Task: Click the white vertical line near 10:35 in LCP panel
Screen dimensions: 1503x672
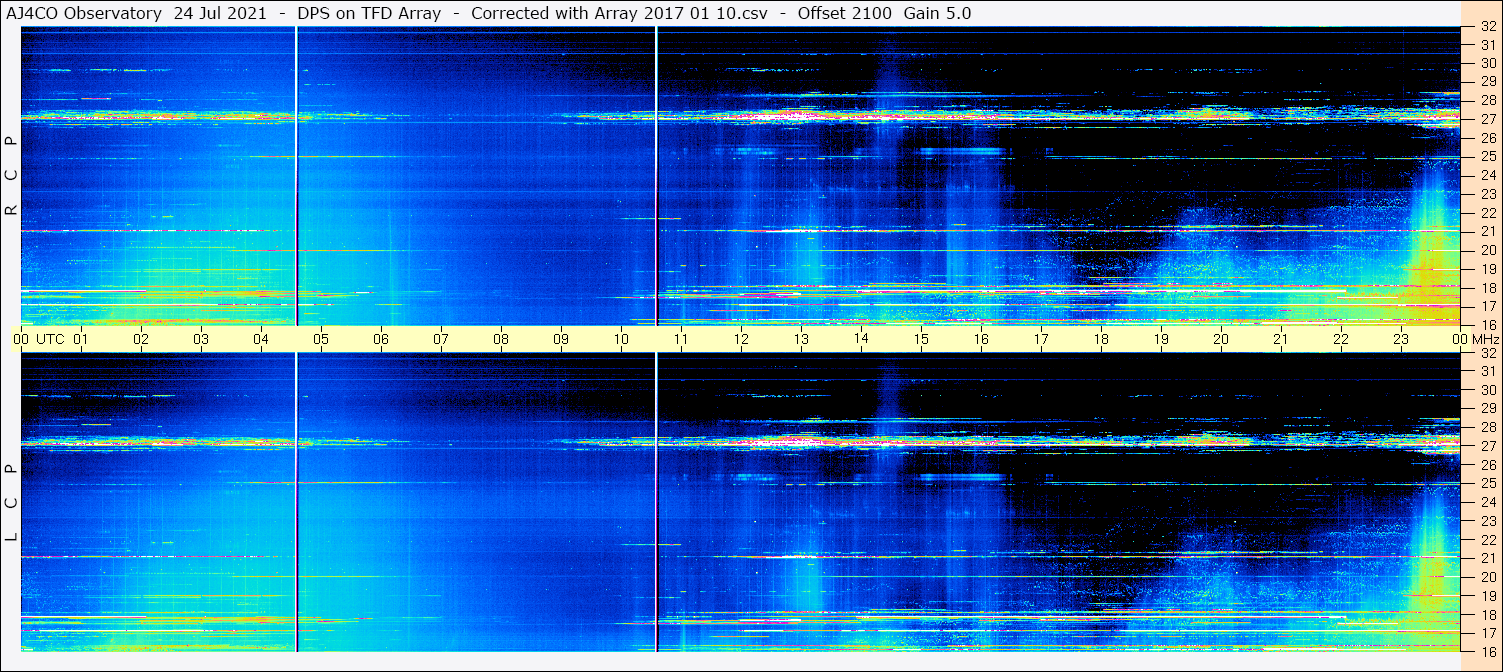Action: coord(656,502)
